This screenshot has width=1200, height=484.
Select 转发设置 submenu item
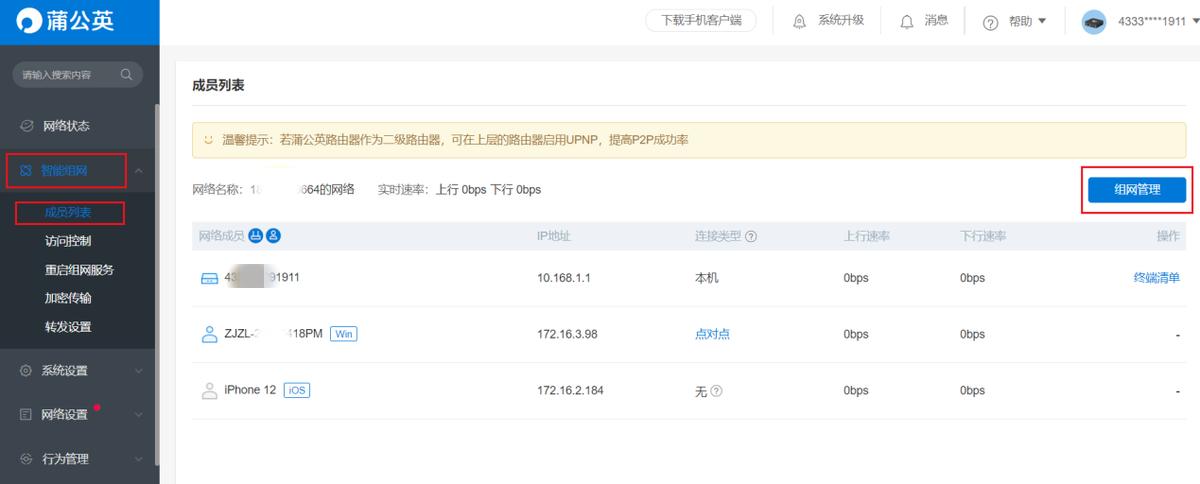click(x=68, y=327)
